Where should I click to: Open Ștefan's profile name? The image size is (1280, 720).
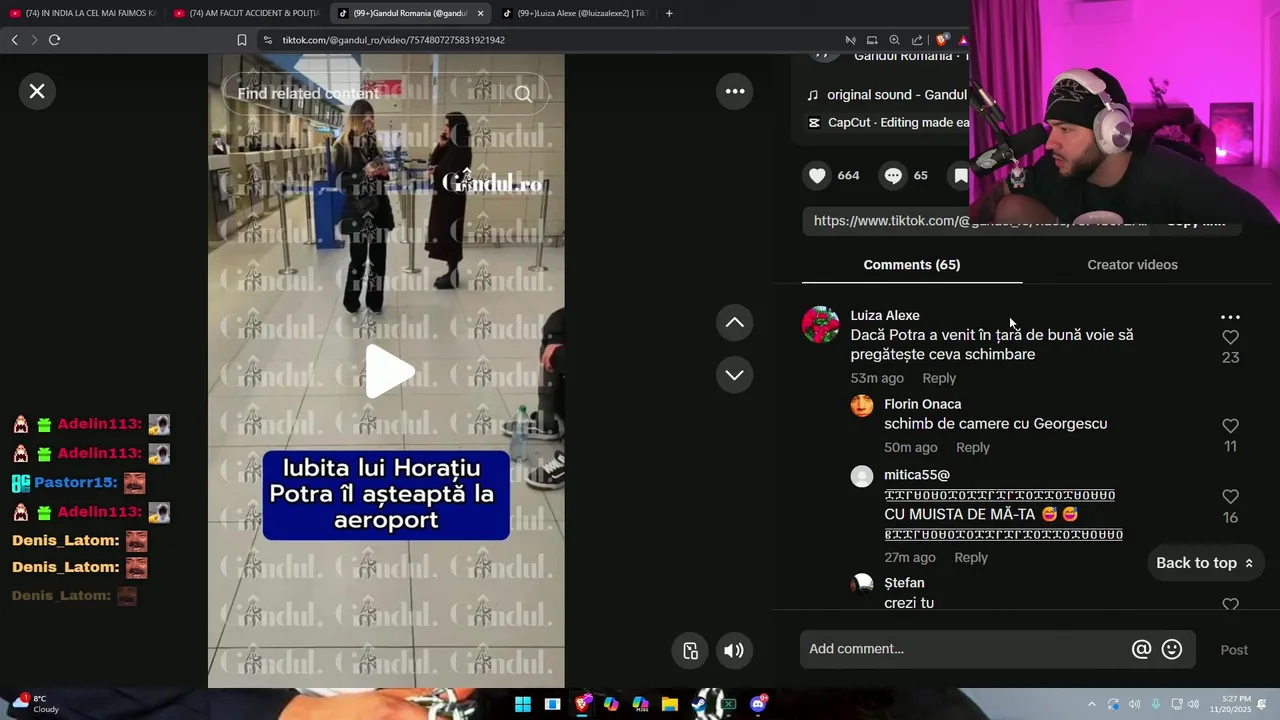point(904,583)
